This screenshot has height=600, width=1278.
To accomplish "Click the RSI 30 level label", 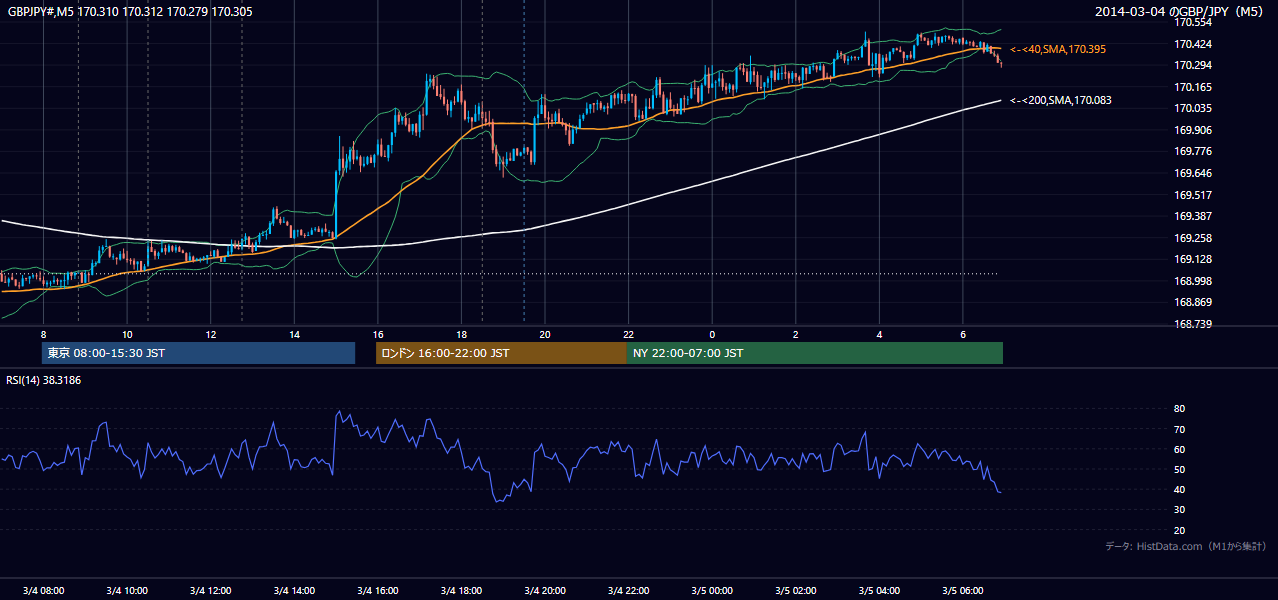I will [x=1179, y=510].
